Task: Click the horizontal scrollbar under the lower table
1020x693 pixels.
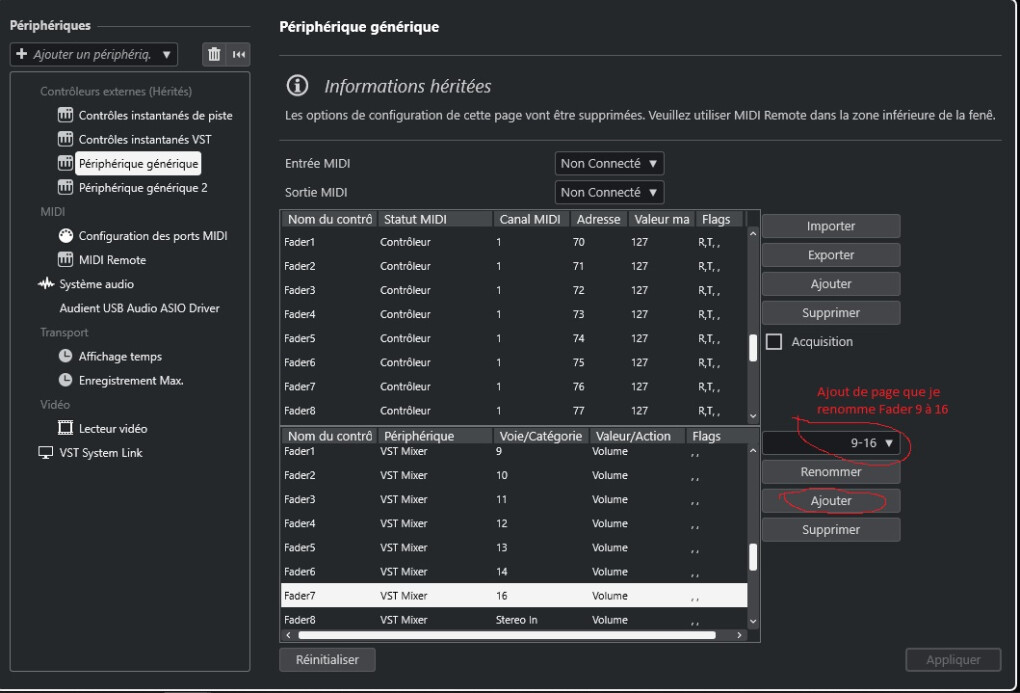Action: (506, 634)
